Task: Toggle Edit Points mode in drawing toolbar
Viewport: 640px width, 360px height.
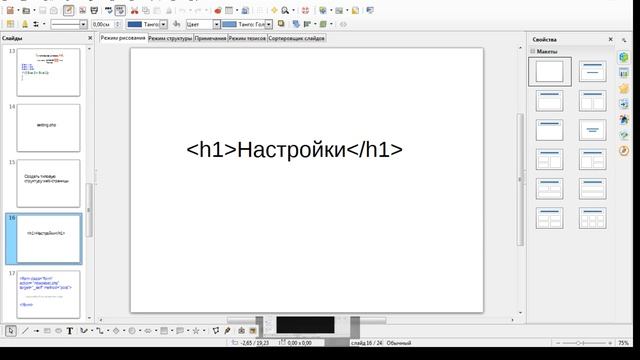Action: tap(216, 331)
